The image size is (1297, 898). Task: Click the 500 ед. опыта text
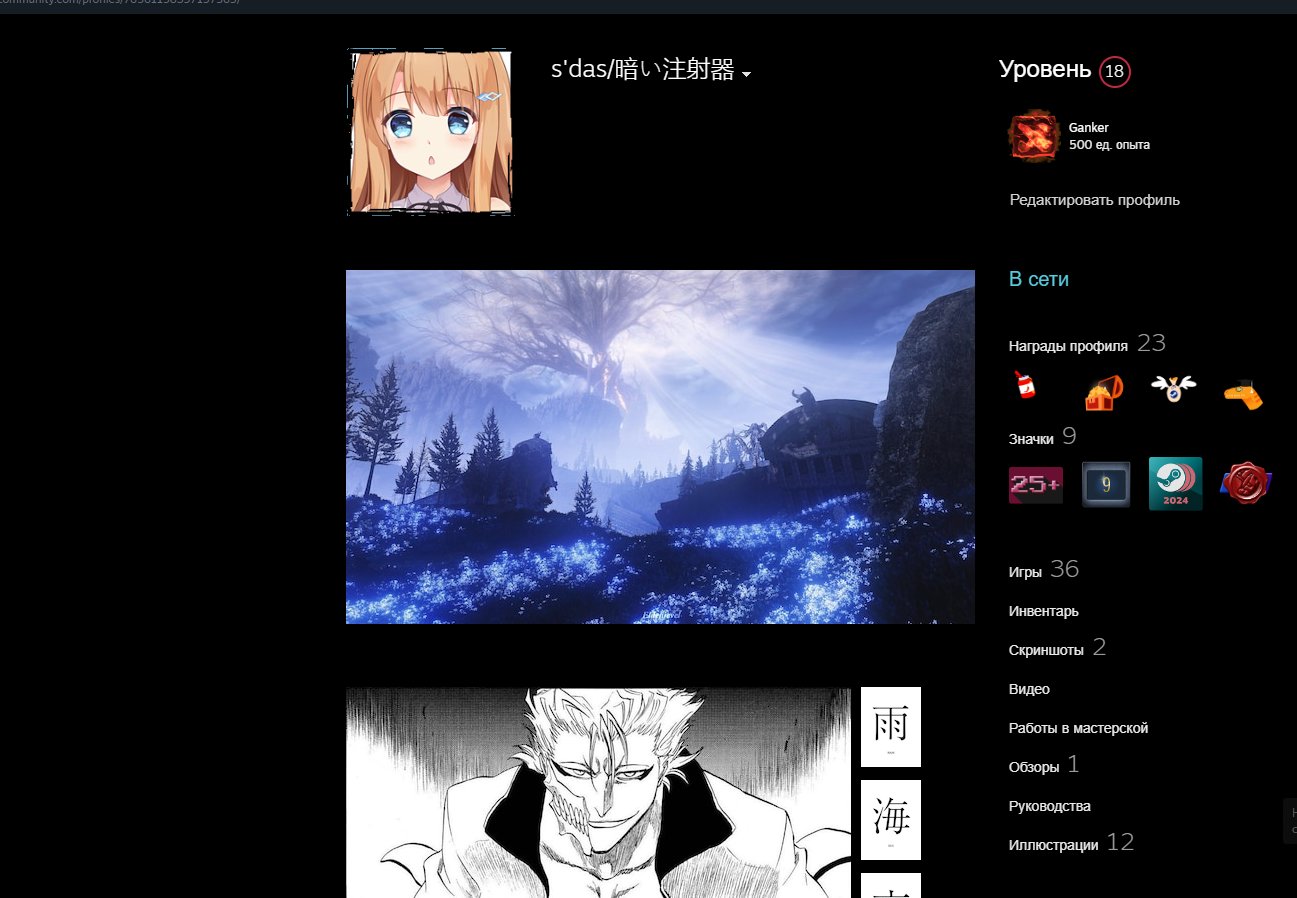[1109, 145]
